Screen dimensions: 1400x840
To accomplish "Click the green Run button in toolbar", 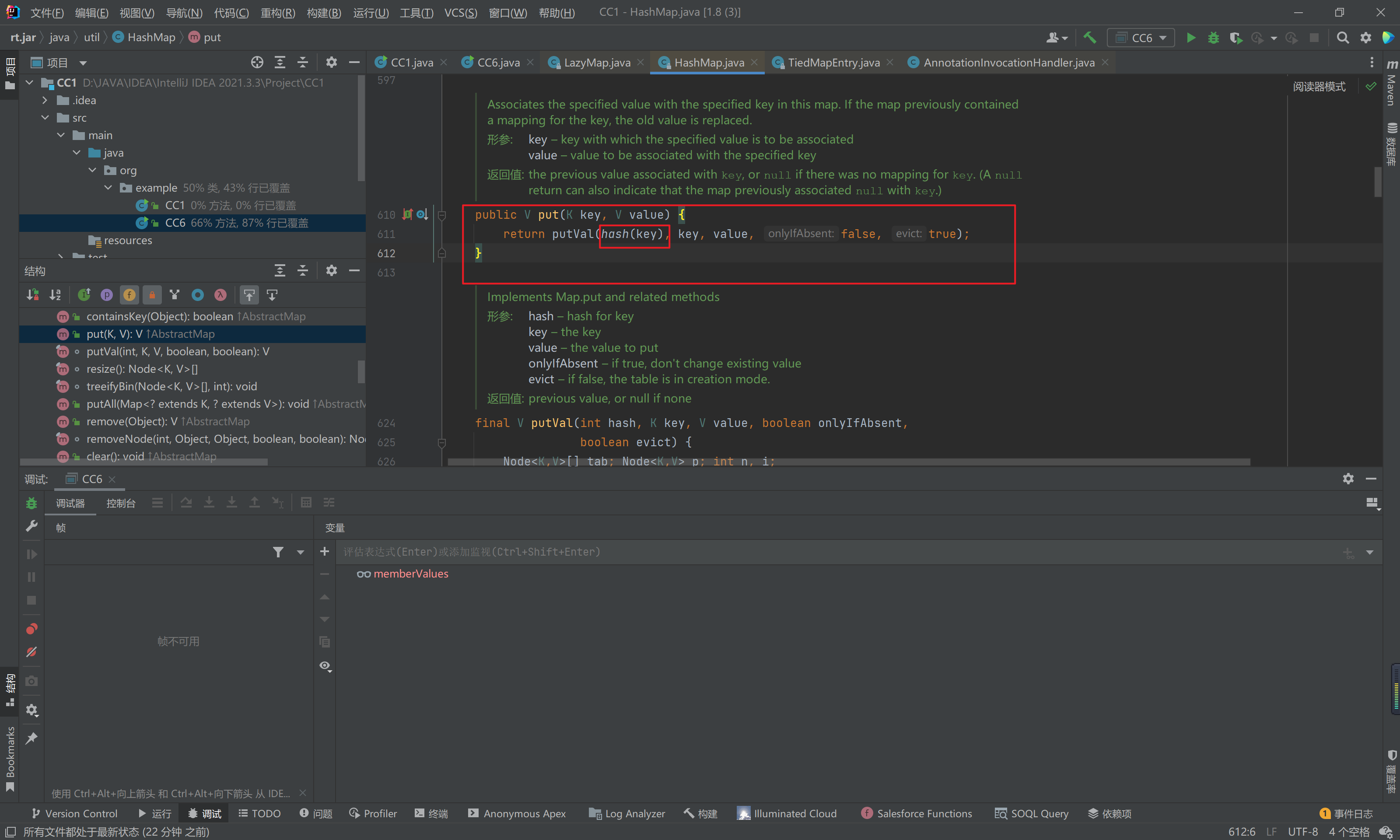I will [x=1190, y=37].
